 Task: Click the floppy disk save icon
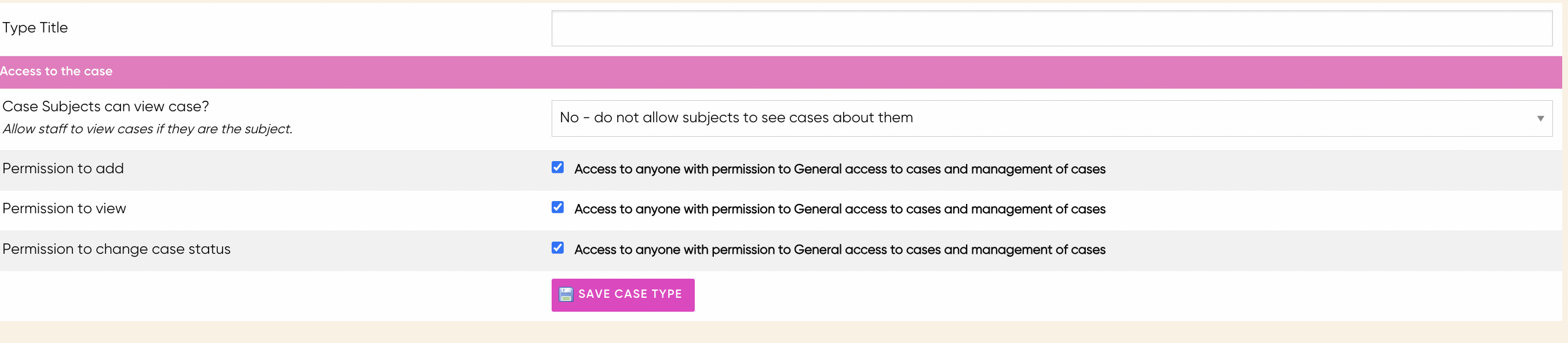click(566, 294)
